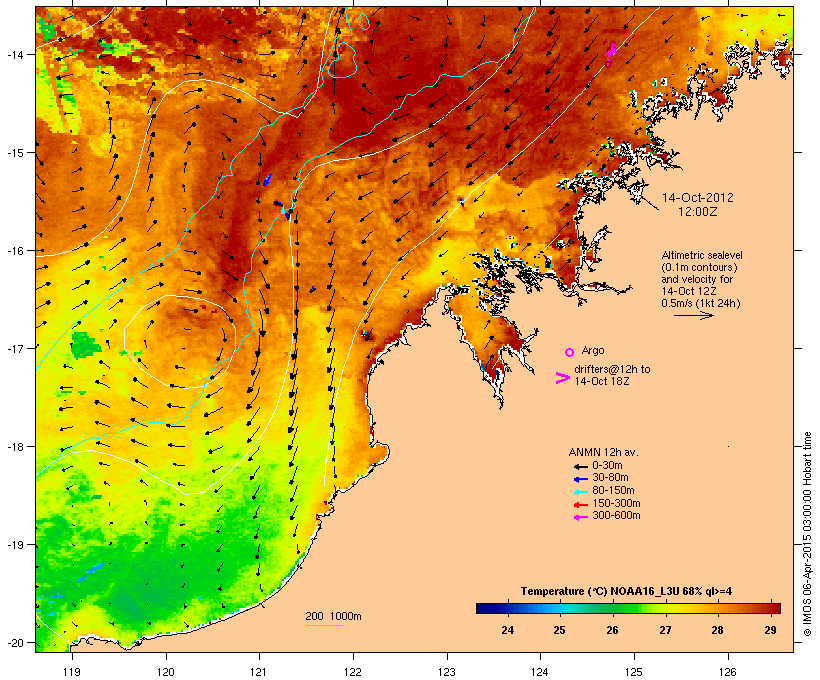Click the latitude label -17
The image size is (820, 680).
coord(14,348)
